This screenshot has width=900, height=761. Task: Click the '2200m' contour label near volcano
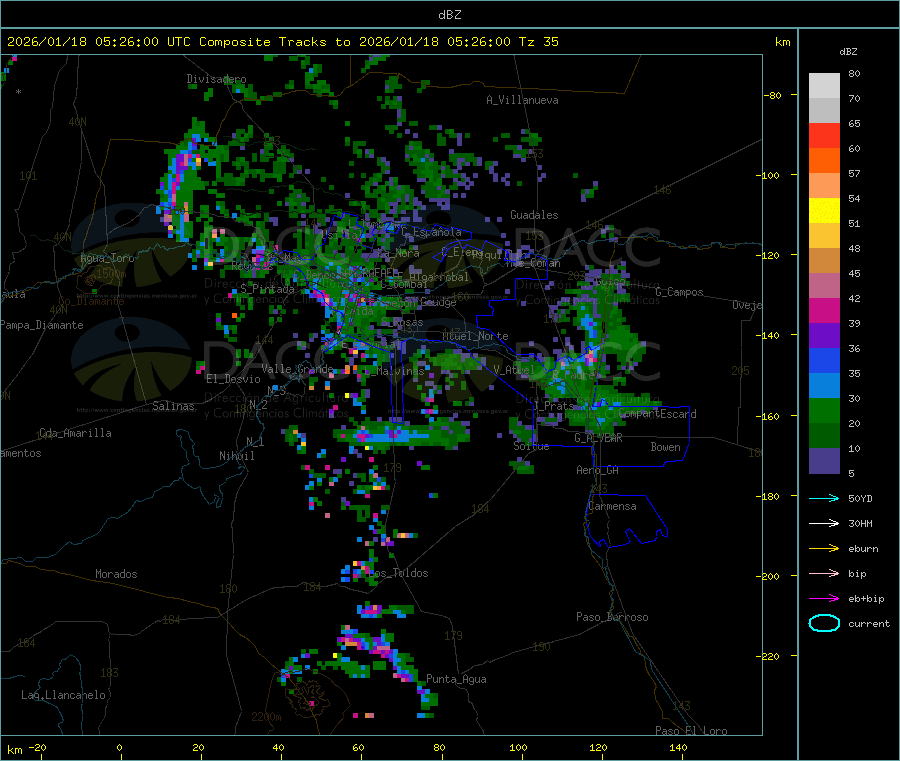click(x=266, y=717)
